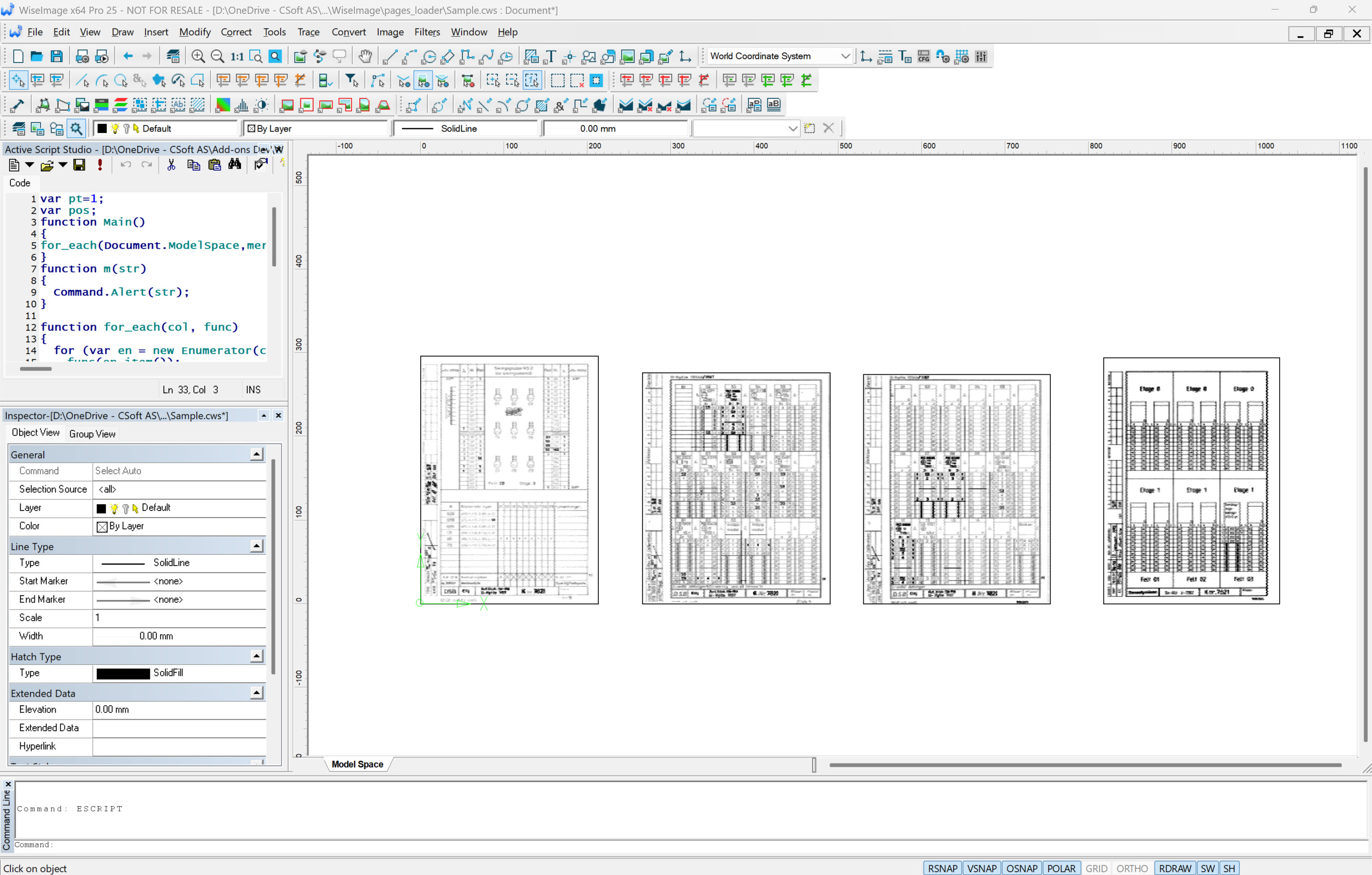
Task: Click the scissors Cut icon in script studio
Action: 171,165
